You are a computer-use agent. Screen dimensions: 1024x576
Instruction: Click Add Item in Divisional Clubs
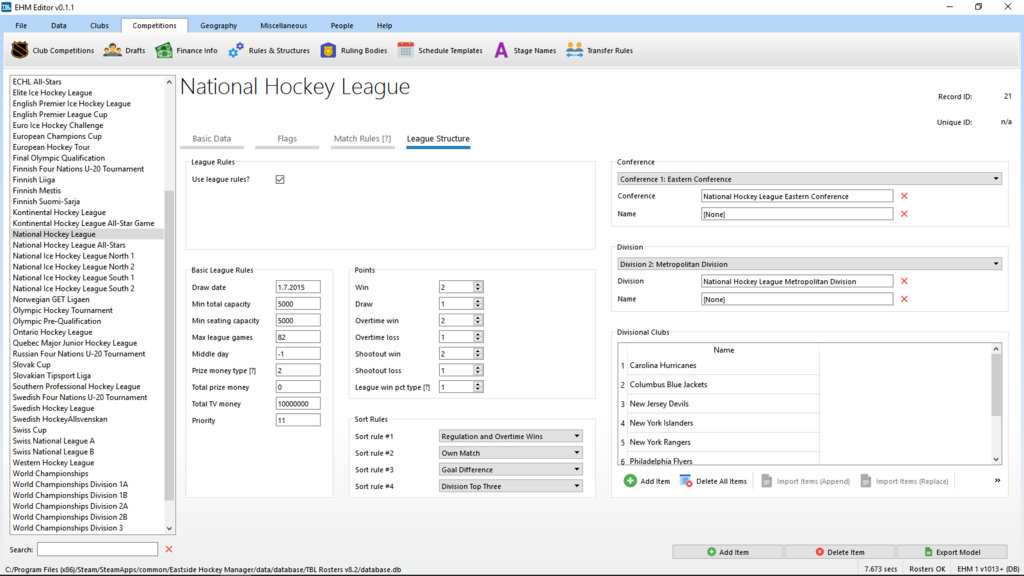(x=647, y=481)
